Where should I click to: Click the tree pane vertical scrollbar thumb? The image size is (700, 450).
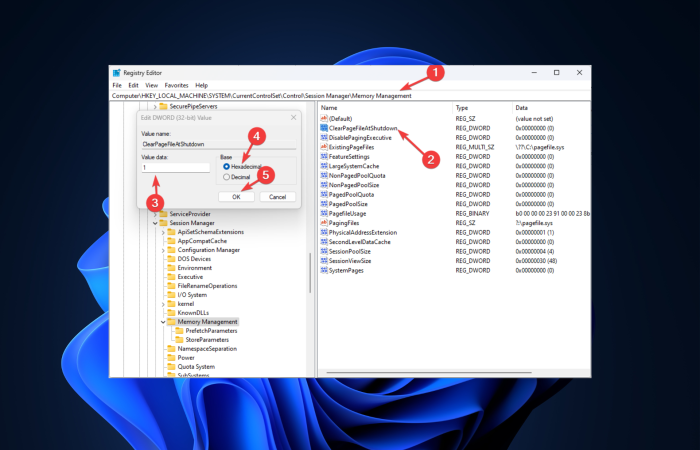click(310, 273)
